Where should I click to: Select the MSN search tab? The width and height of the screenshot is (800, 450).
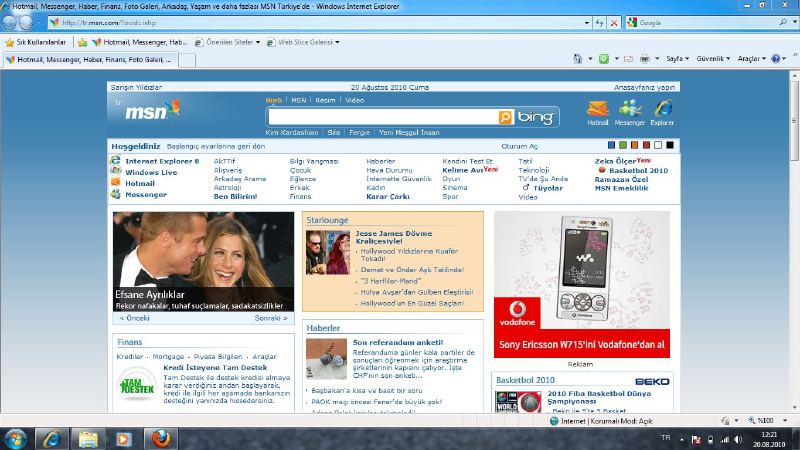[298, 101]
